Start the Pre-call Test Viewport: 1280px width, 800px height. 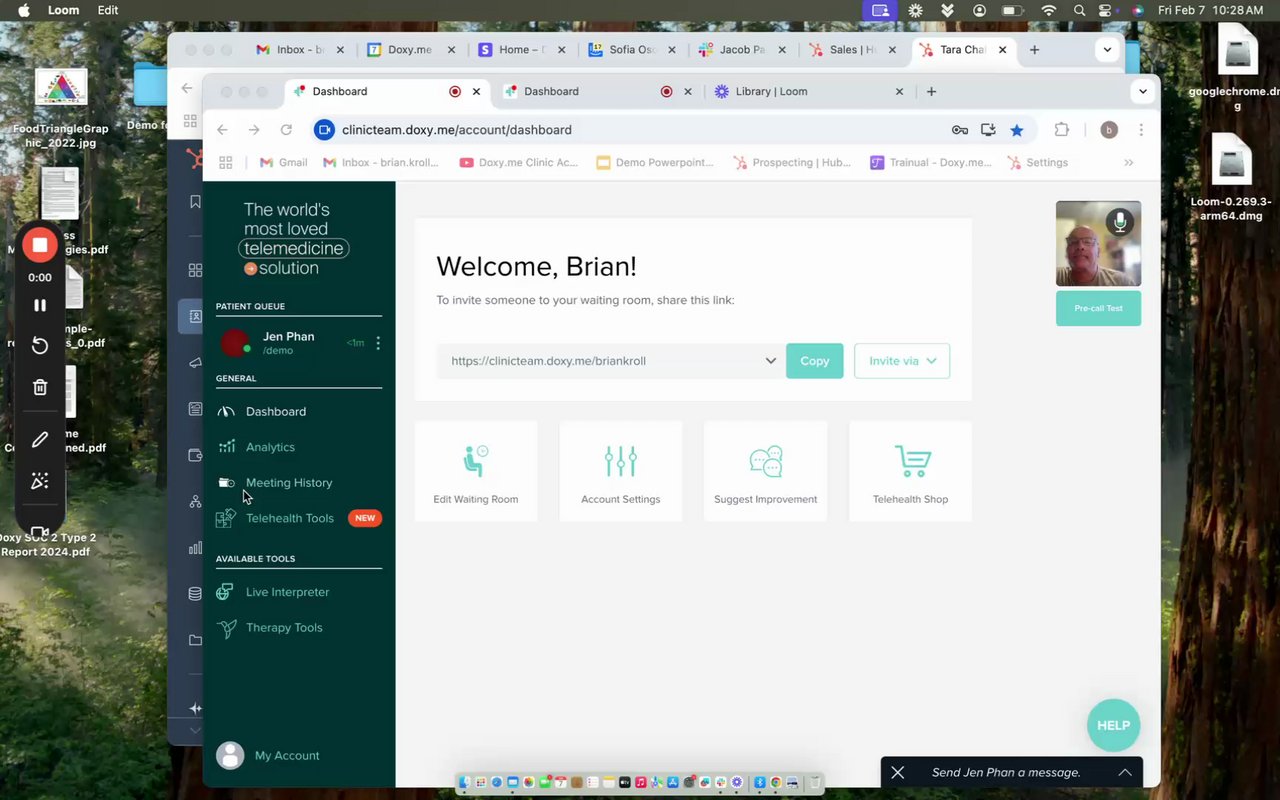pyautogui.click(x=1098, y=308)
